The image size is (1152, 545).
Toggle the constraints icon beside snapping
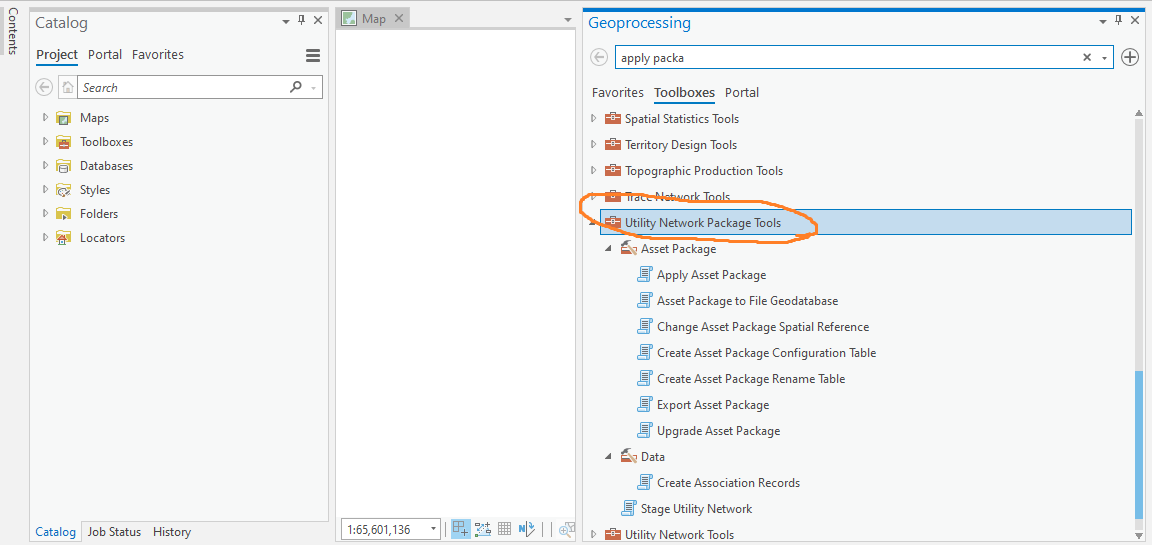483,528
